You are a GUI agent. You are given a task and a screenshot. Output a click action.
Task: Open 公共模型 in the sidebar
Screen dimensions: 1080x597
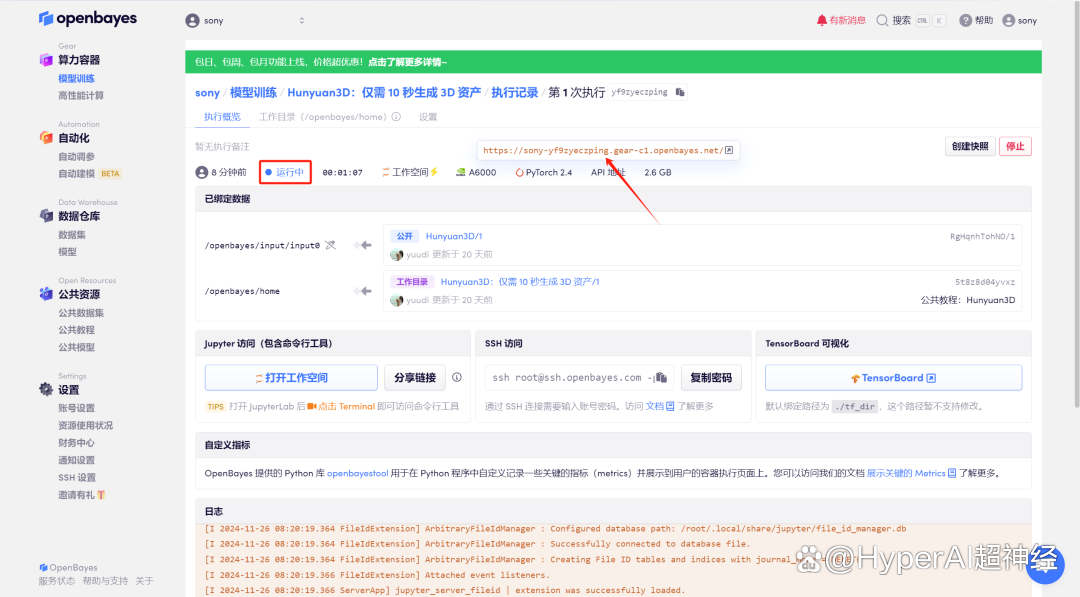[x=76, y=347]
